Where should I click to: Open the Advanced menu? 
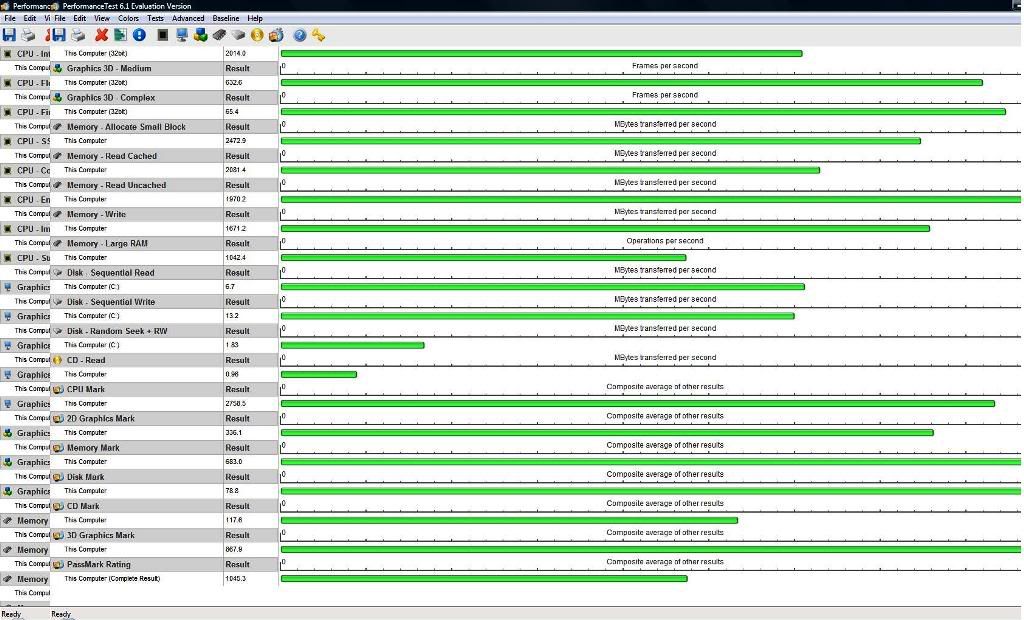click(x=188, y=18)
